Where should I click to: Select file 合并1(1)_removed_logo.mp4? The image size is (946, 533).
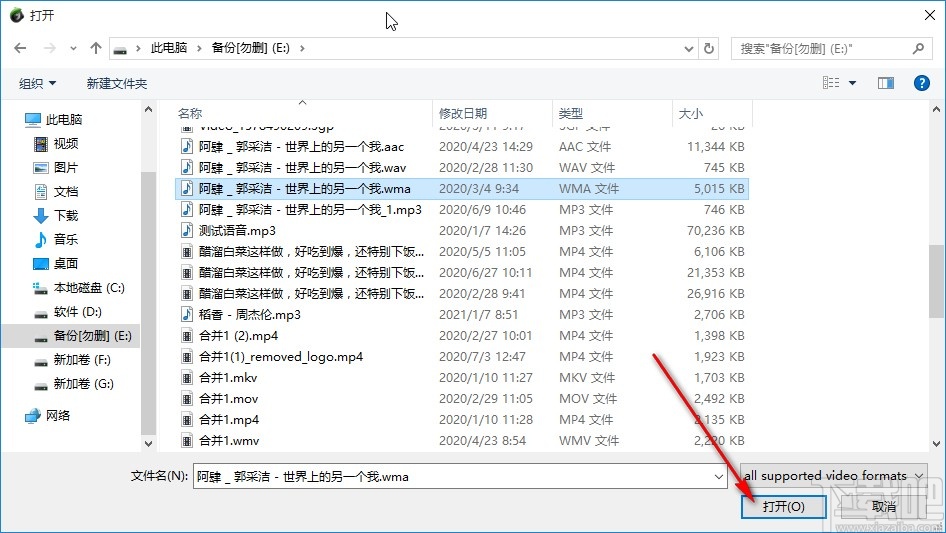coord(462,357)
